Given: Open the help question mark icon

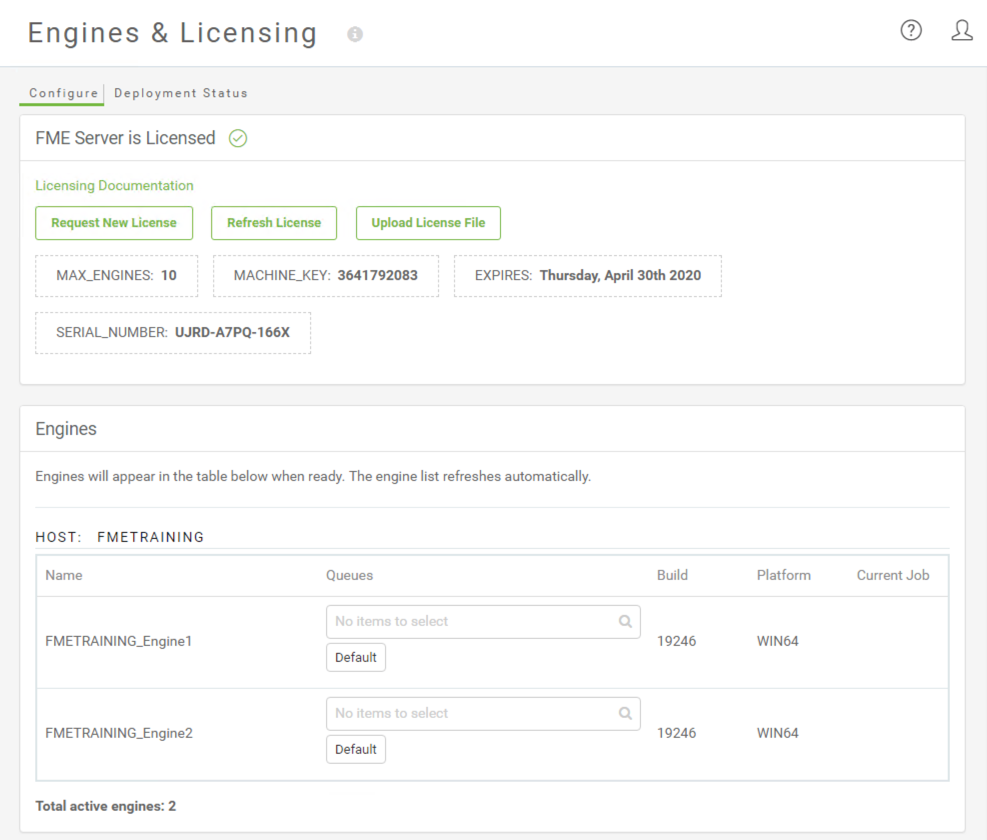Looking at the screenshot, I should [x=911, y=30].
